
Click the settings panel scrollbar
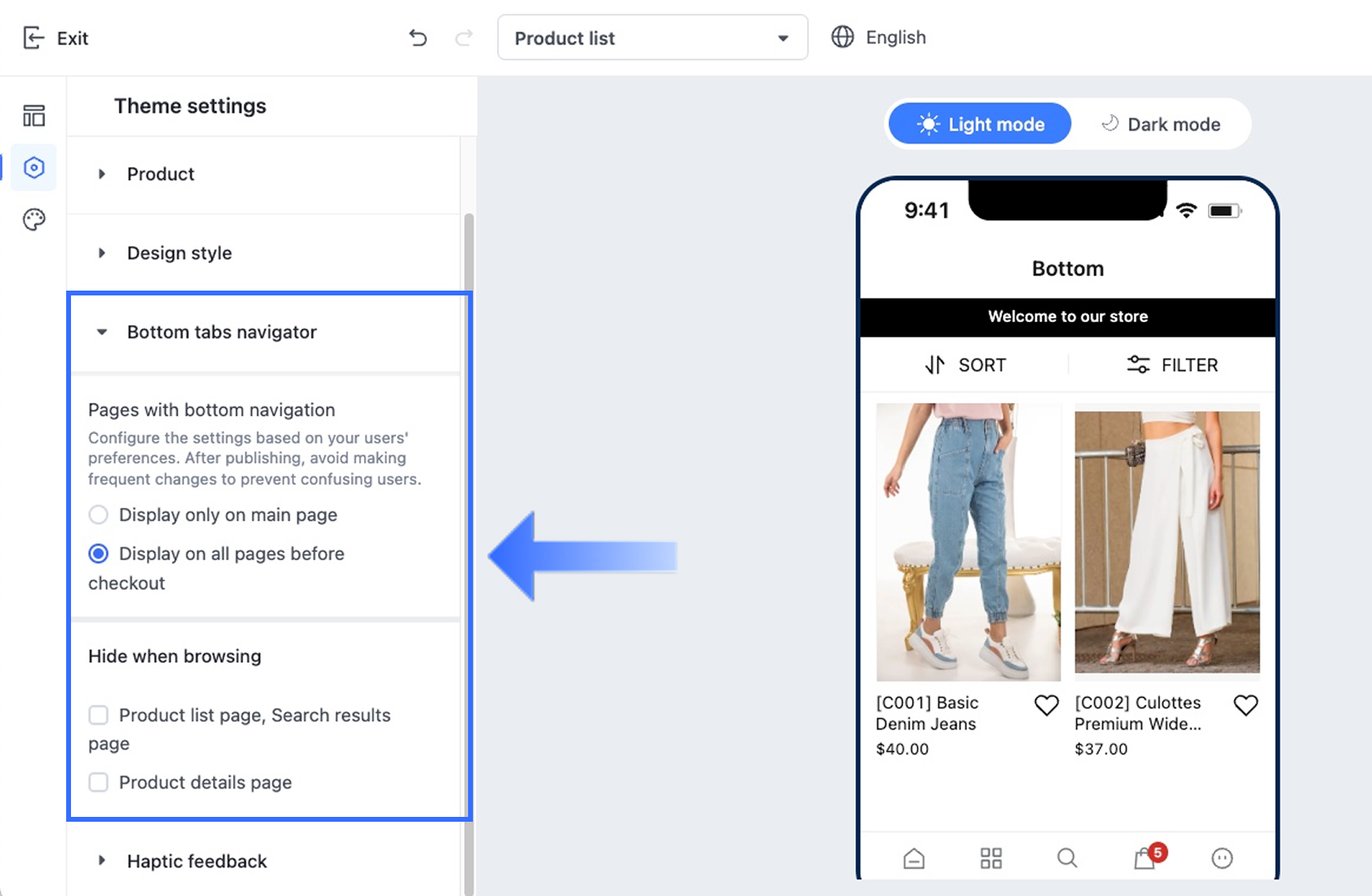468,555
